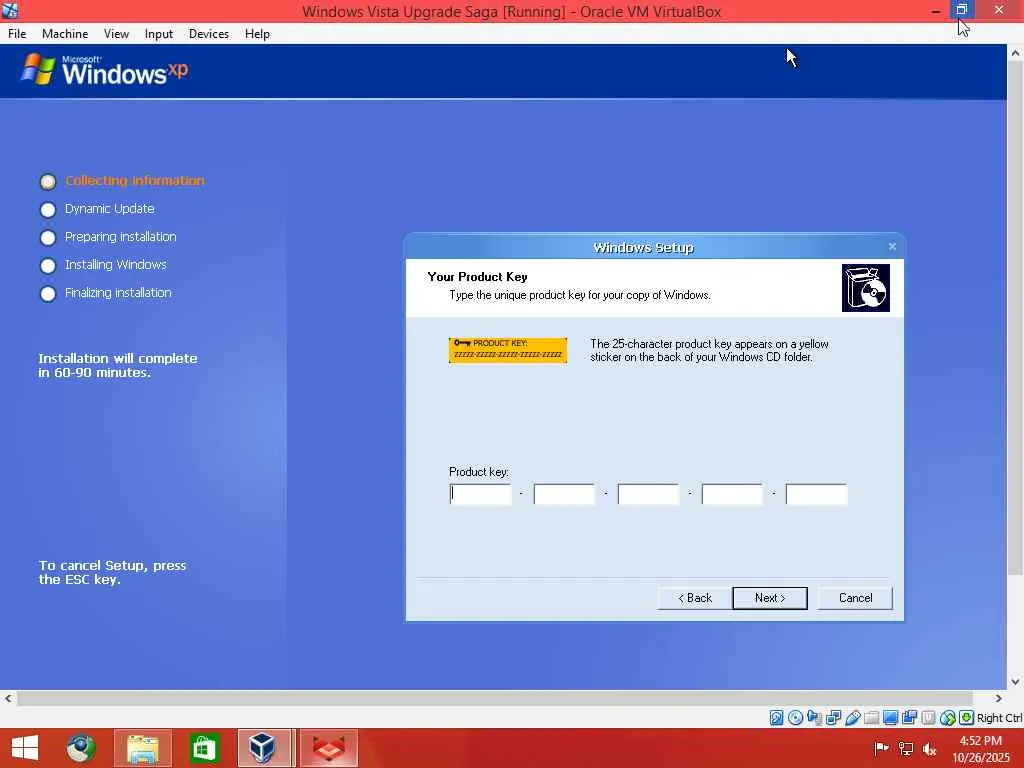Open the Devices menu

(209, 34)
